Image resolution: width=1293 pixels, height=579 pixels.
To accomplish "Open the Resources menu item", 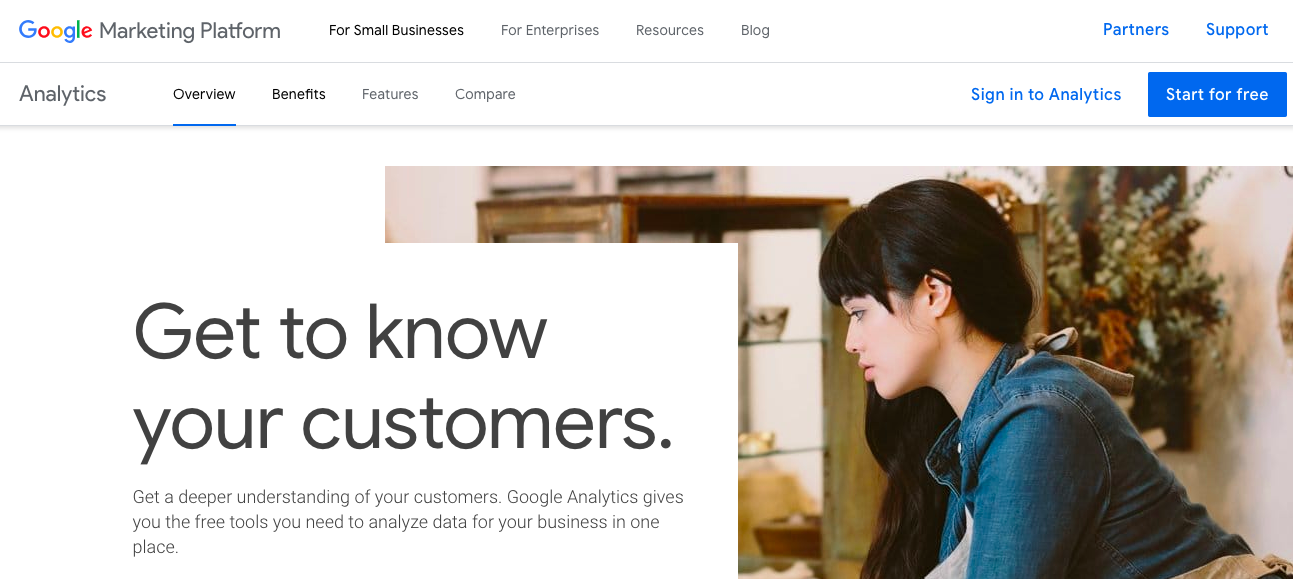I will (x=670, y=30).
